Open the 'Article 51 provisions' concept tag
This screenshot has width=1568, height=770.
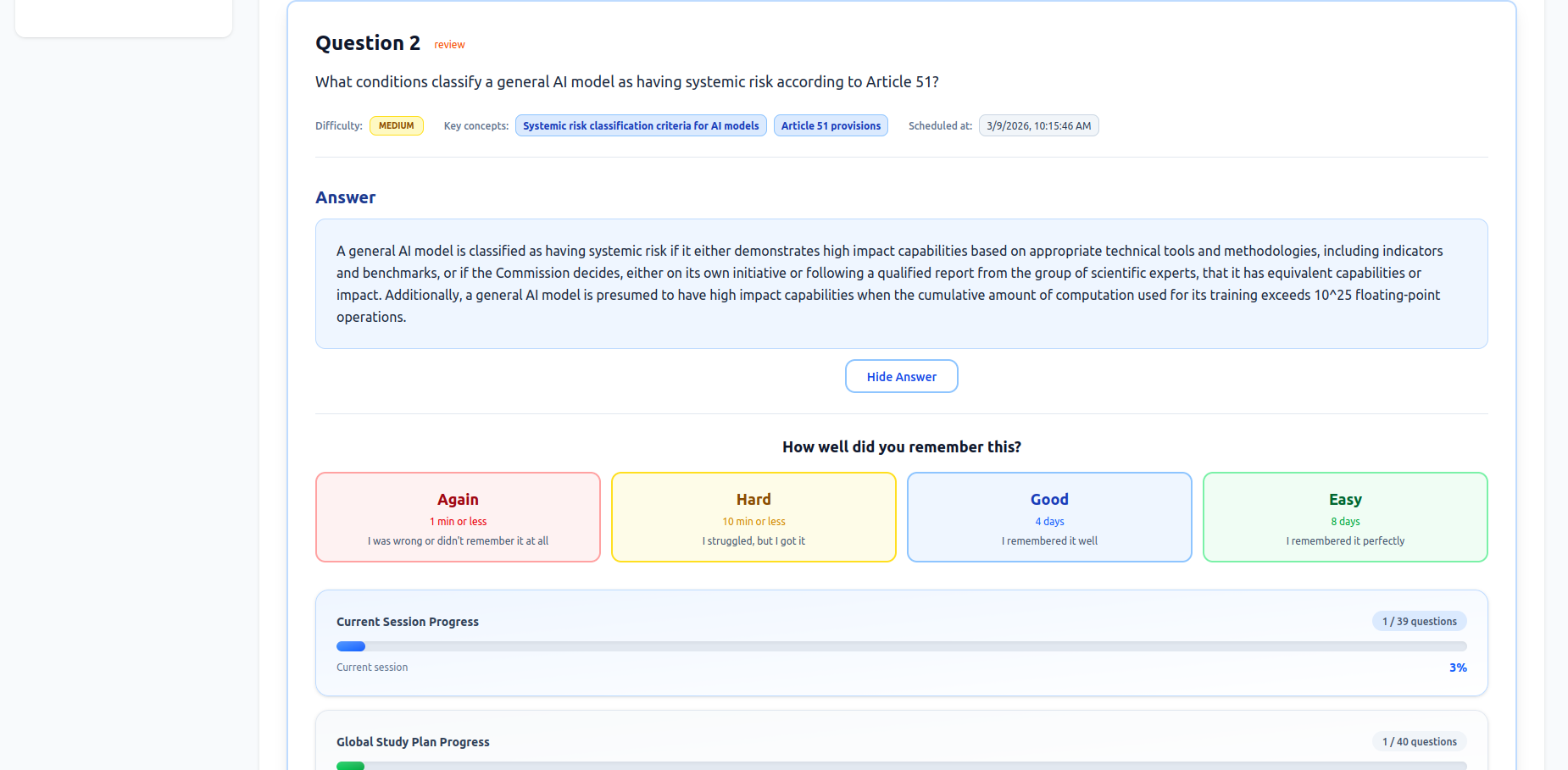click(831, 125)
